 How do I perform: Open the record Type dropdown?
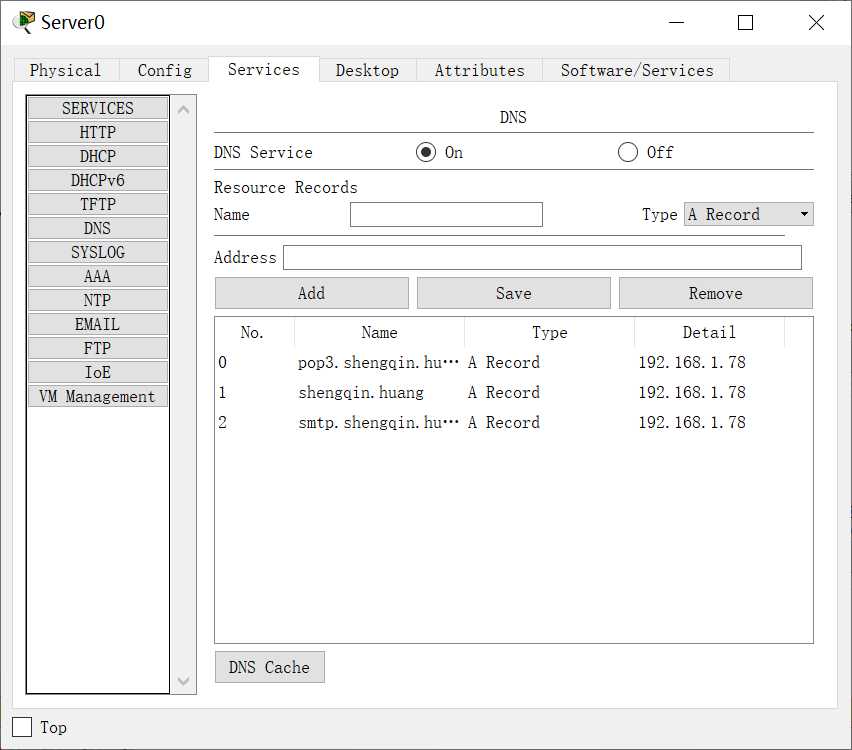click(x=748, y=214)
